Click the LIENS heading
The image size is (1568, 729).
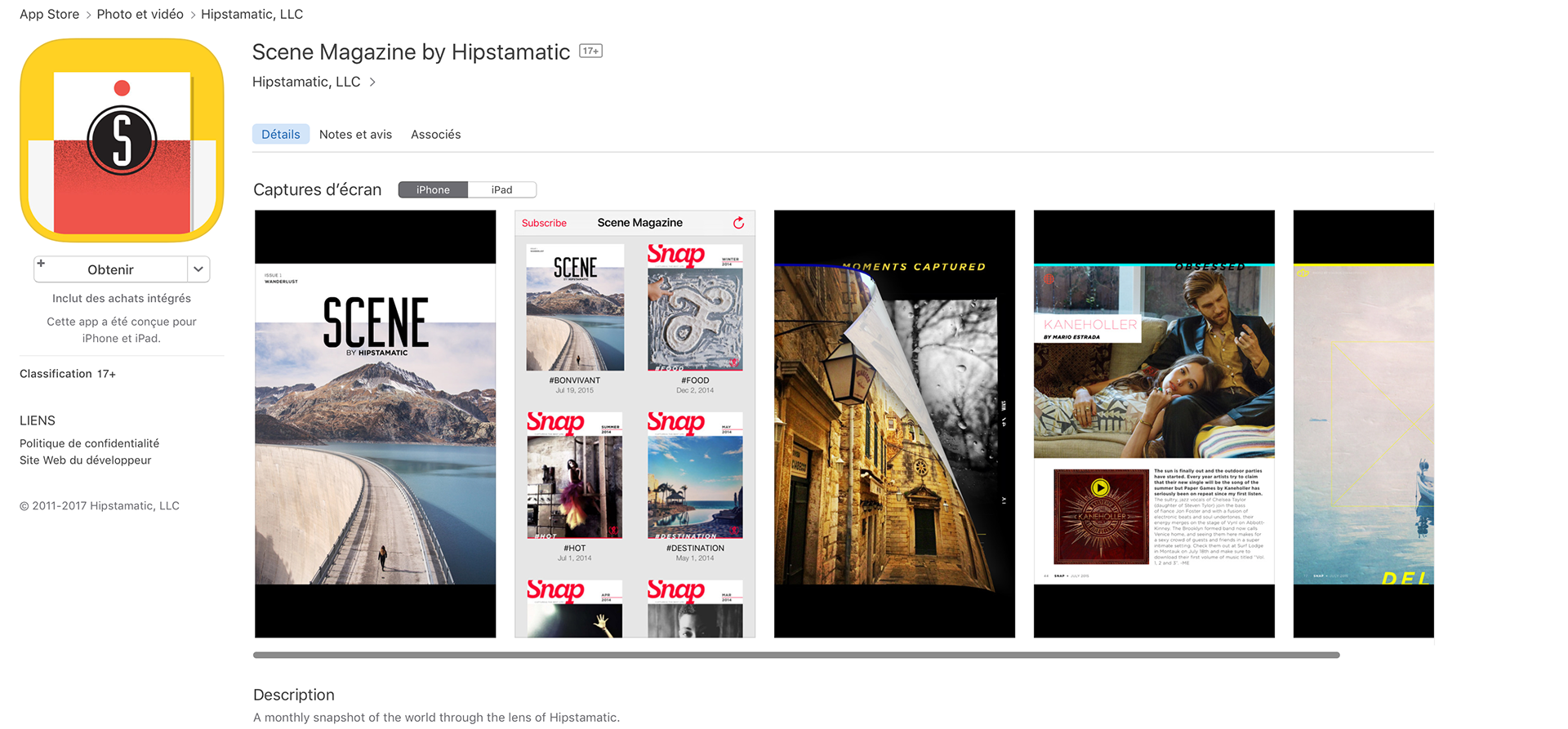[x=38, y=420]
